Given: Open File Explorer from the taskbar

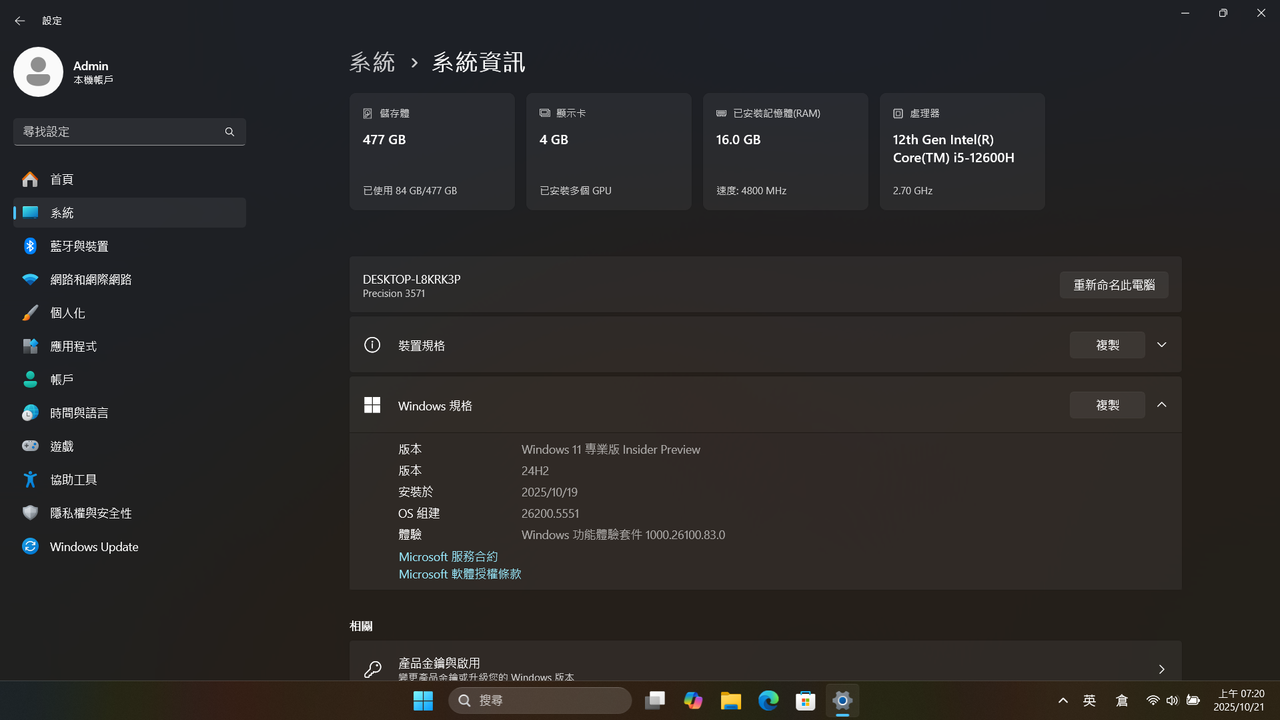Looking at the screenshot, I should pos(730,701).
